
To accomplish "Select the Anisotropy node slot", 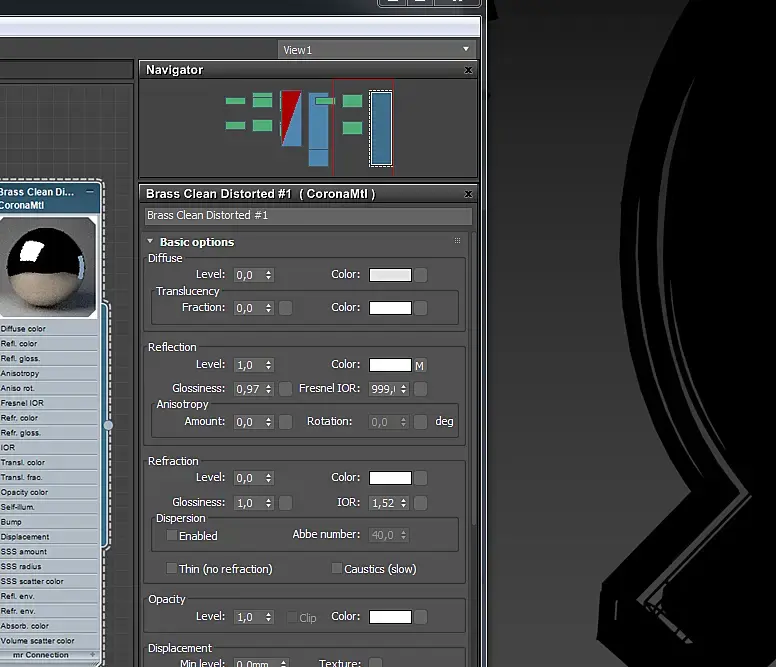I will click(48, 373).
